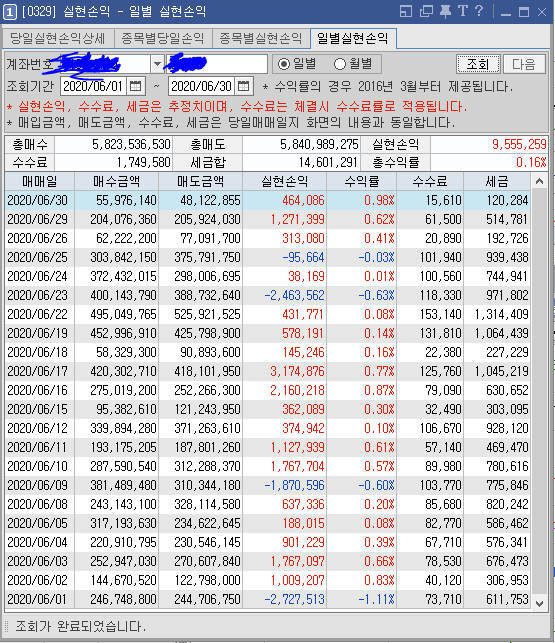The height and width of the screenshot is (643, 555).
Task: Switch to 종목별실현손익 tab
Action: [x=261, y=39]
